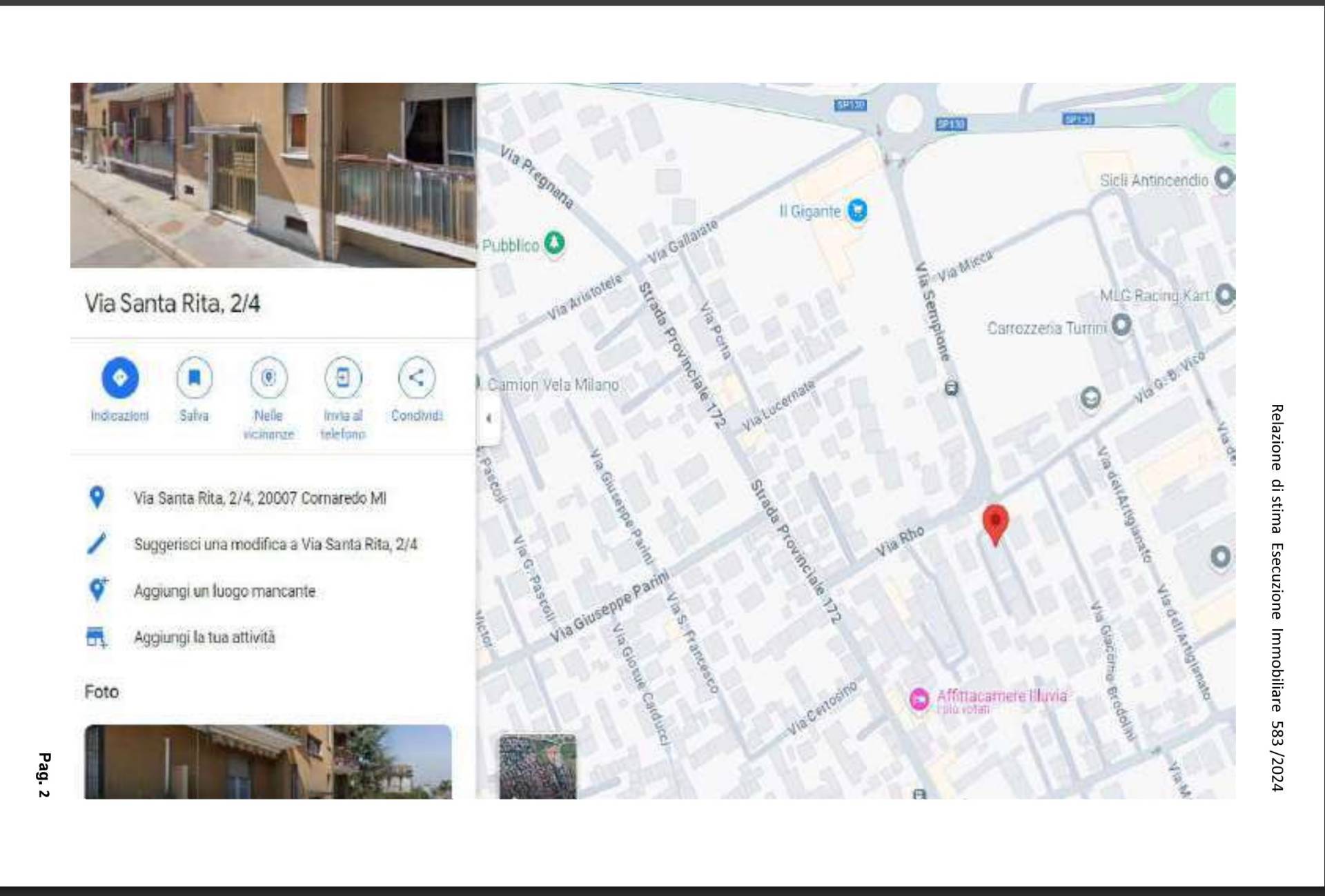Collapse the side panel arrow
The height and width of the screenshot is (896, 1325).
point(488,418)
